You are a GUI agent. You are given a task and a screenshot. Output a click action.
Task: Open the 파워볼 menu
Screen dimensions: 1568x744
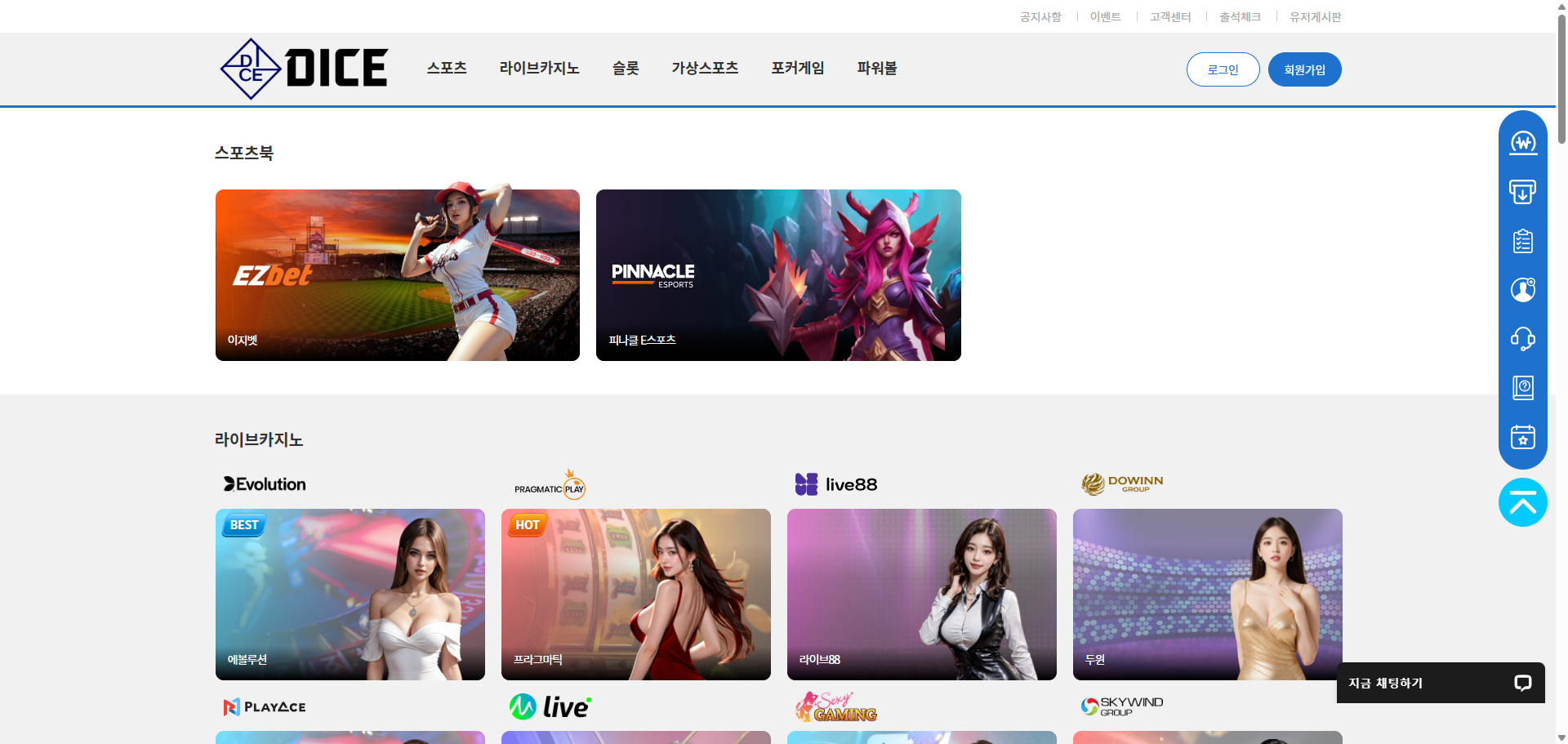click(x=877, y=69)
